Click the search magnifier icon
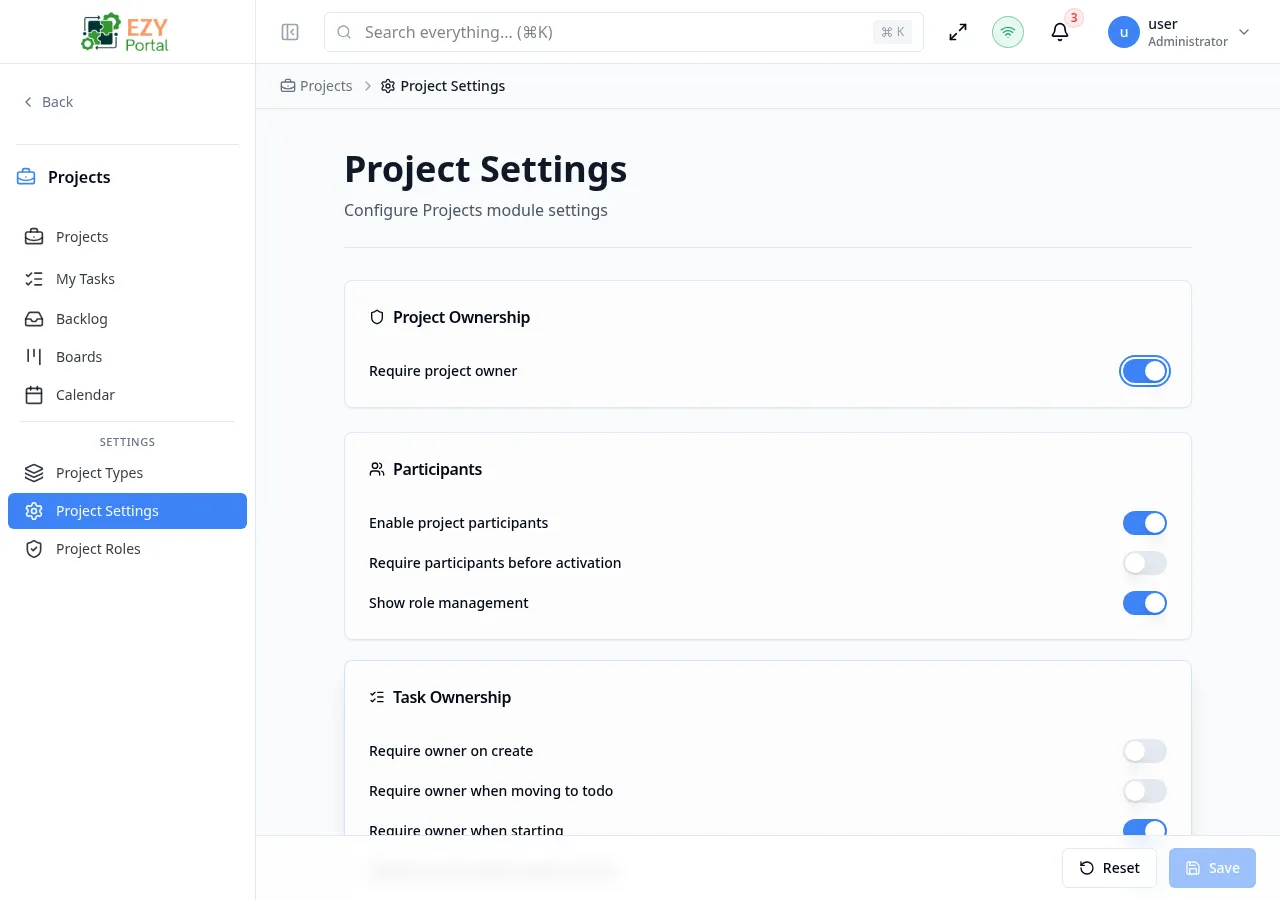Screen dimensions: 1280x900 (344, 32)
